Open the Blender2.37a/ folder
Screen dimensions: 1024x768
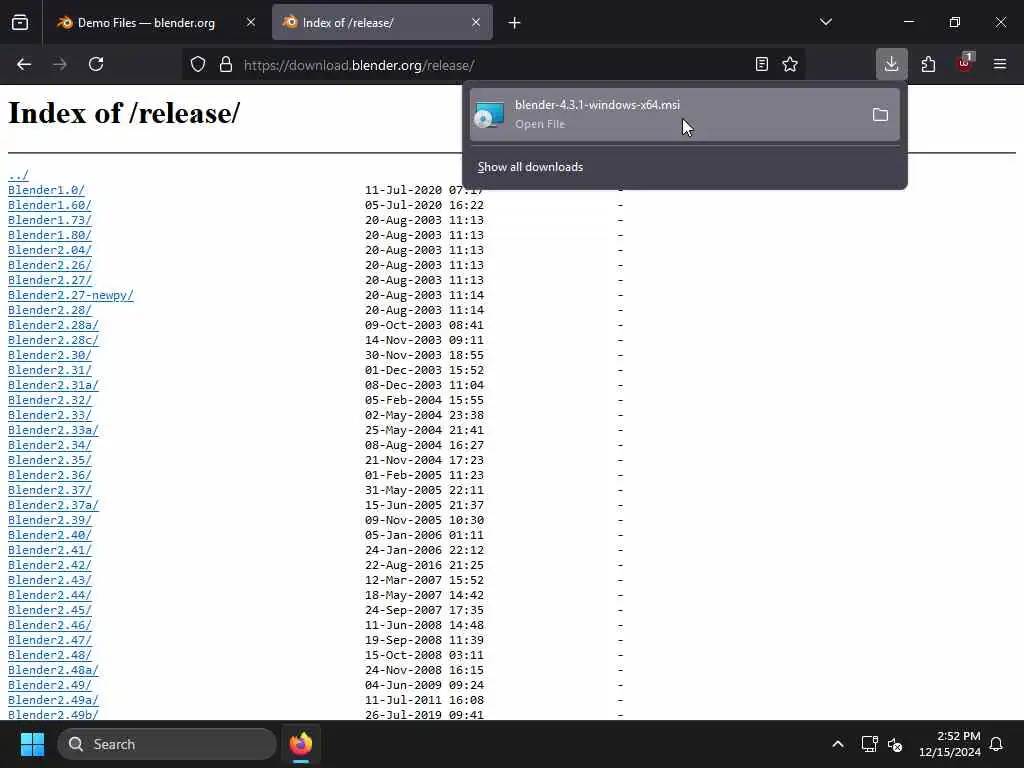53,505
